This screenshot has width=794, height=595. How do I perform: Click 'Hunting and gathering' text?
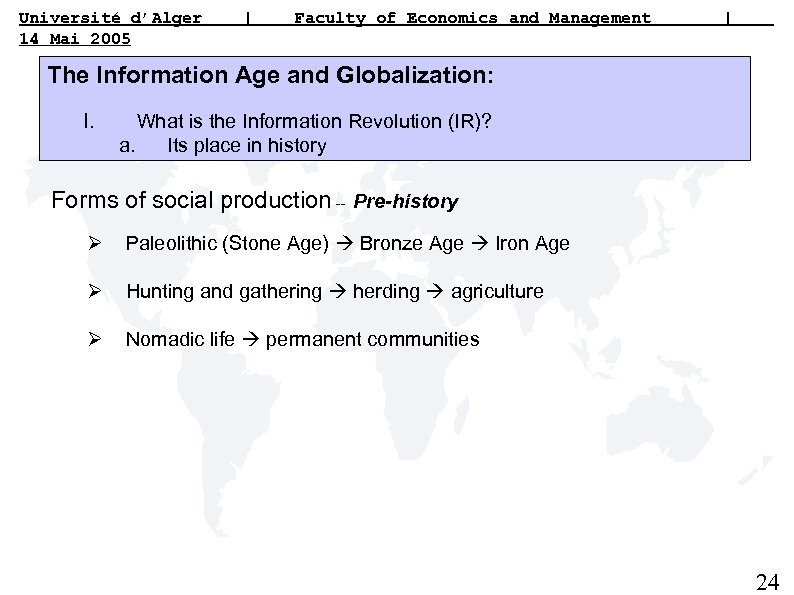point(224,292)
